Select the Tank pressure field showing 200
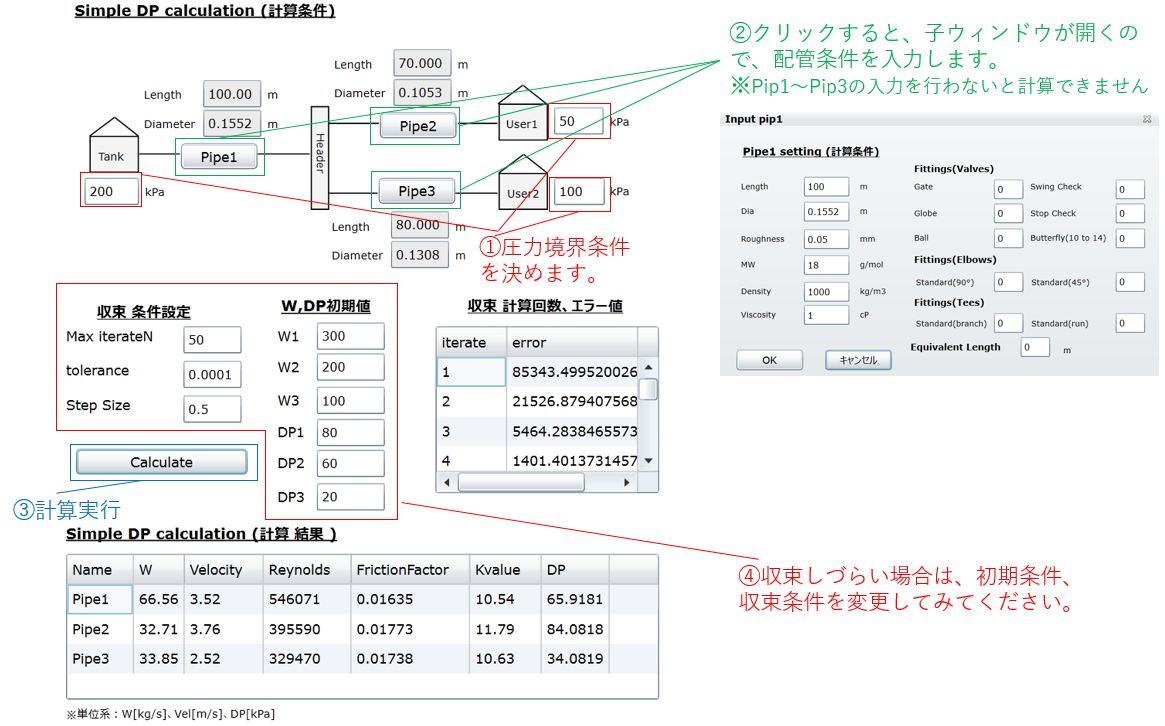1165x726 pixels. coord(111,191)
